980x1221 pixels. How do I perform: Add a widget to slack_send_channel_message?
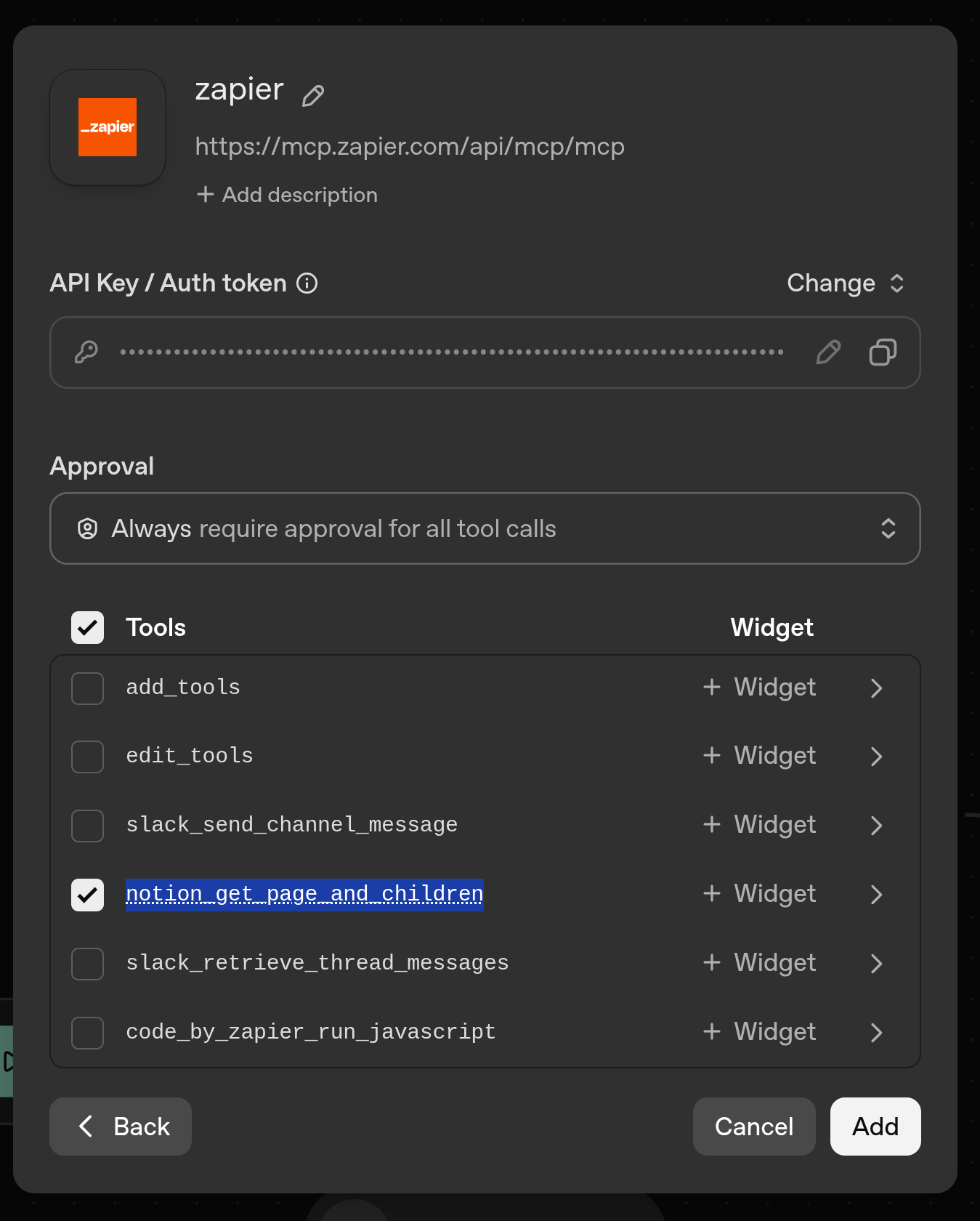[x=760, y=825]
